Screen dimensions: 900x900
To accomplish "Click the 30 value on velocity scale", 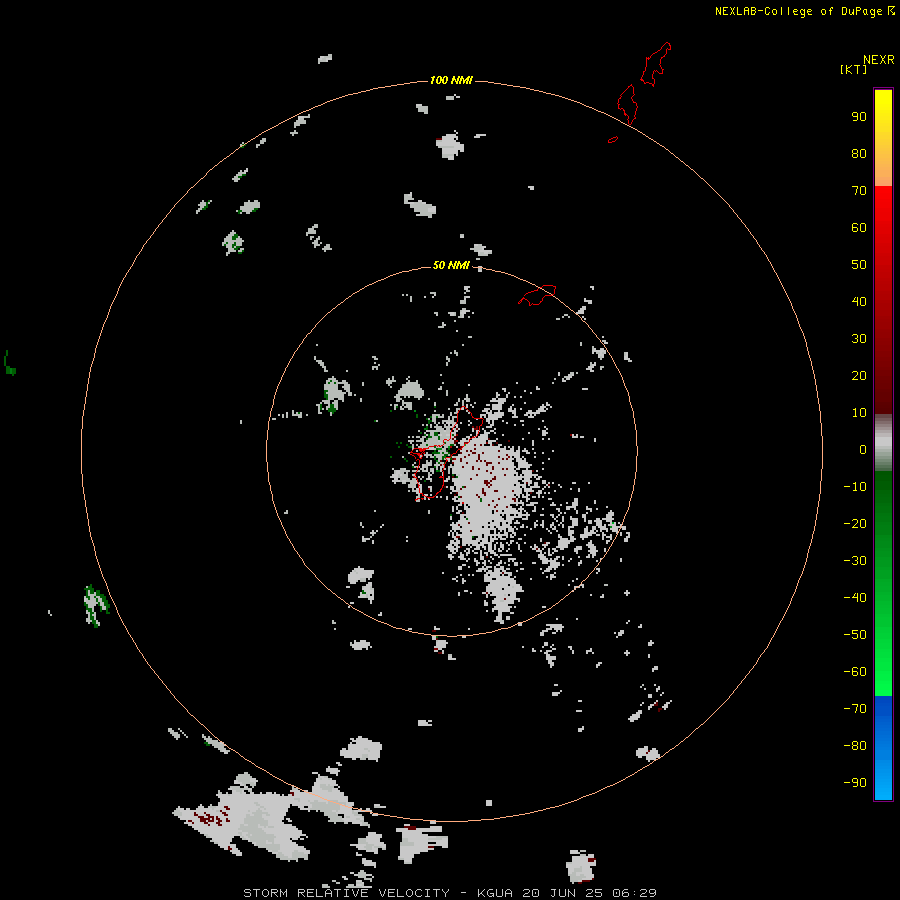I will pyautogui.click(x=859, y=339).
